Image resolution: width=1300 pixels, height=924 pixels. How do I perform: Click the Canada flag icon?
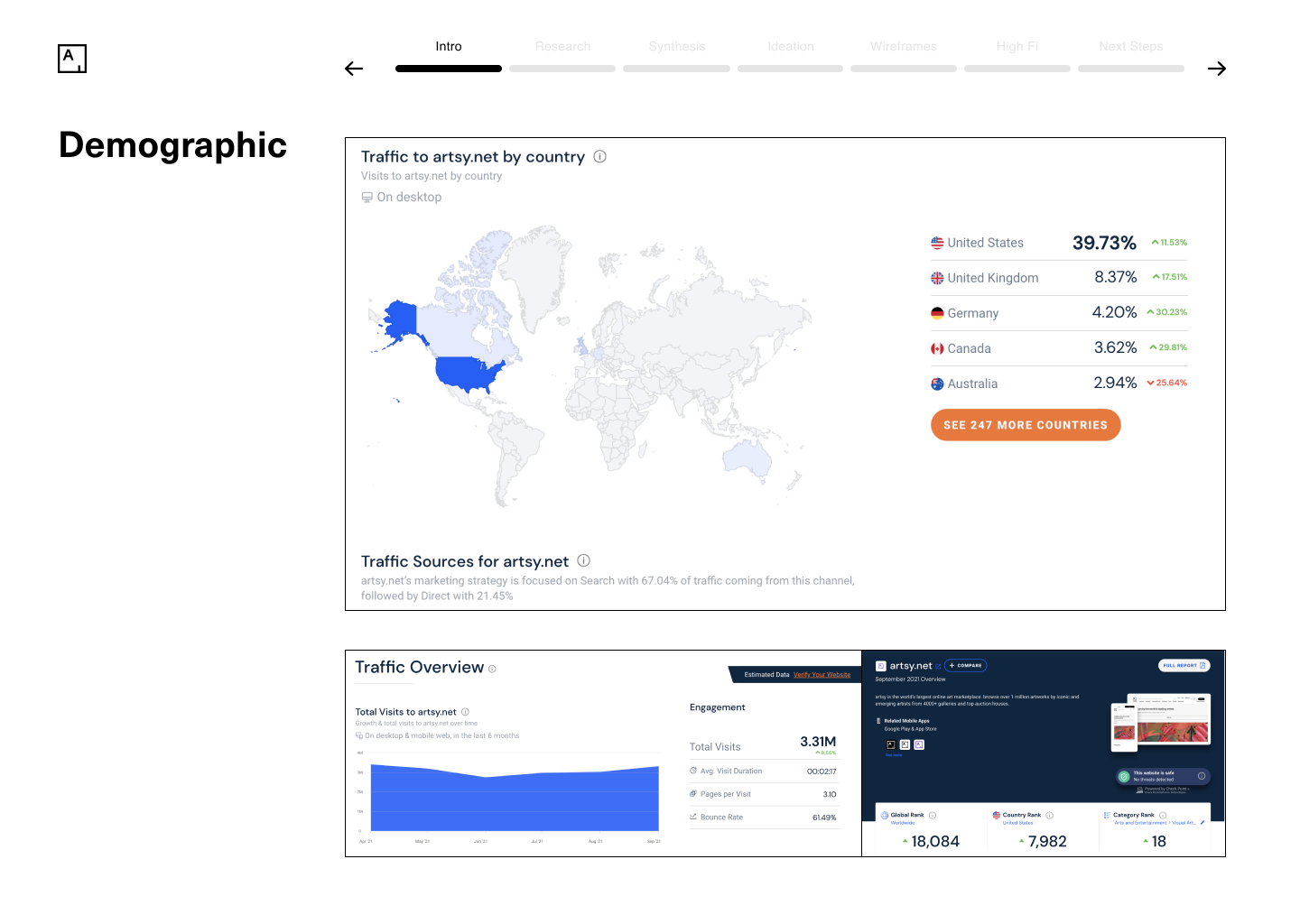click(x=937, y=348)
